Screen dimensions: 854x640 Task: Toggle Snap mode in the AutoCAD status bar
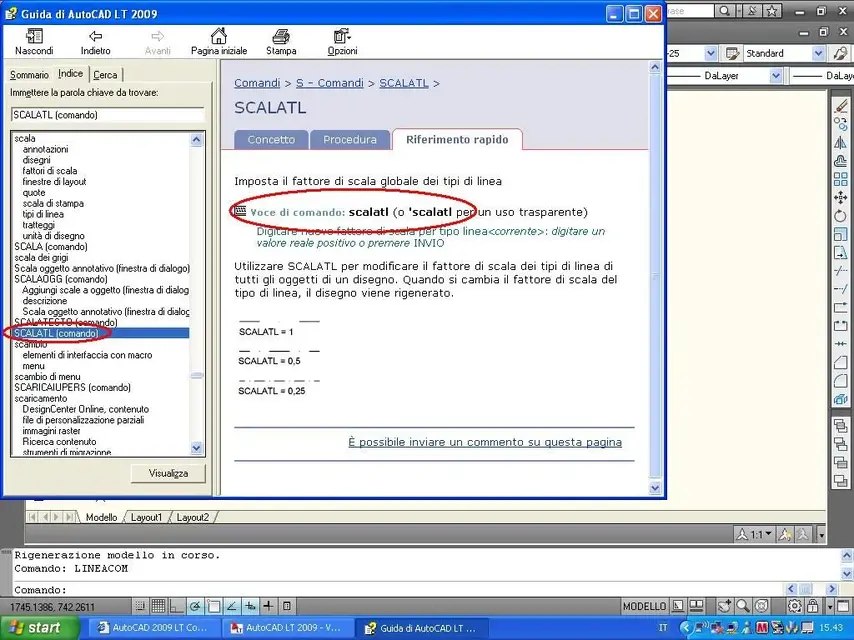pos(140,606)
